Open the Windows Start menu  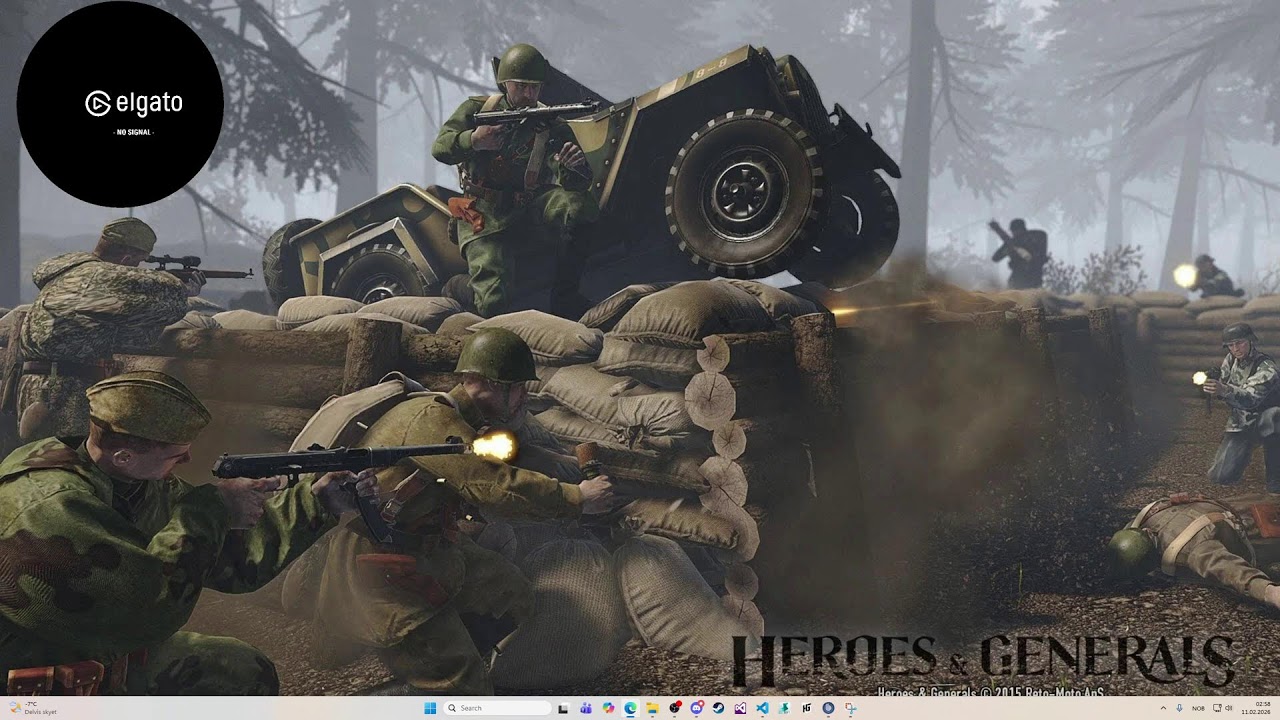coord(430,708)
